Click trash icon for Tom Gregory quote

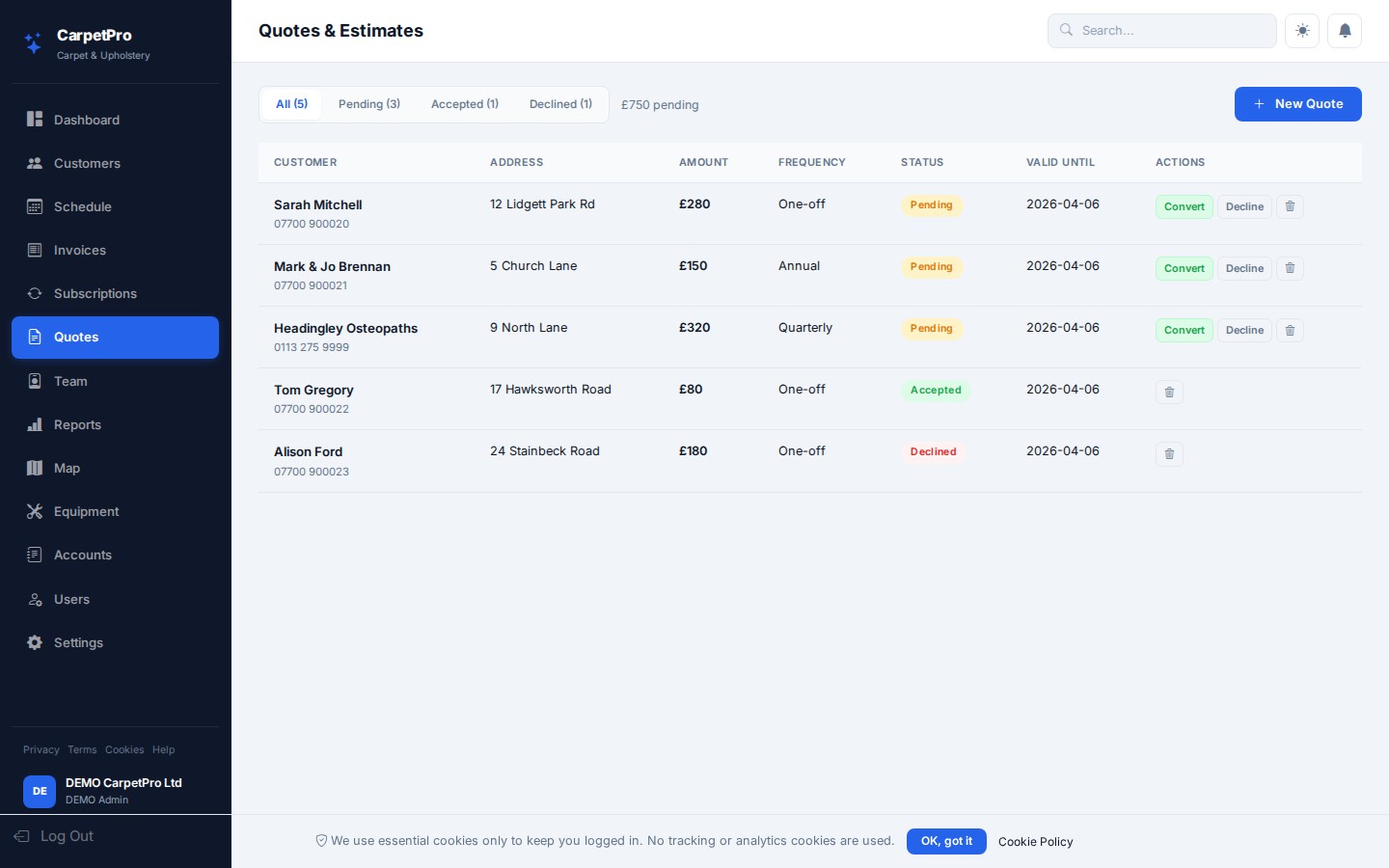click(1169, 392)
